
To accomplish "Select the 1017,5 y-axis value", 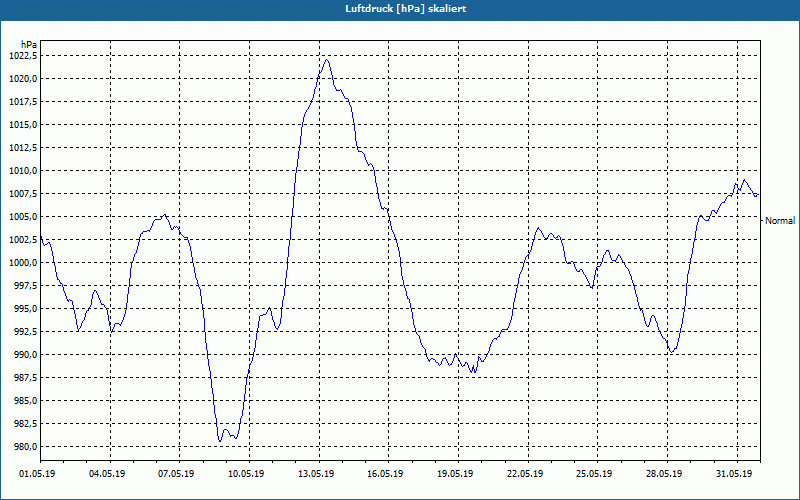I will (23, 102).
